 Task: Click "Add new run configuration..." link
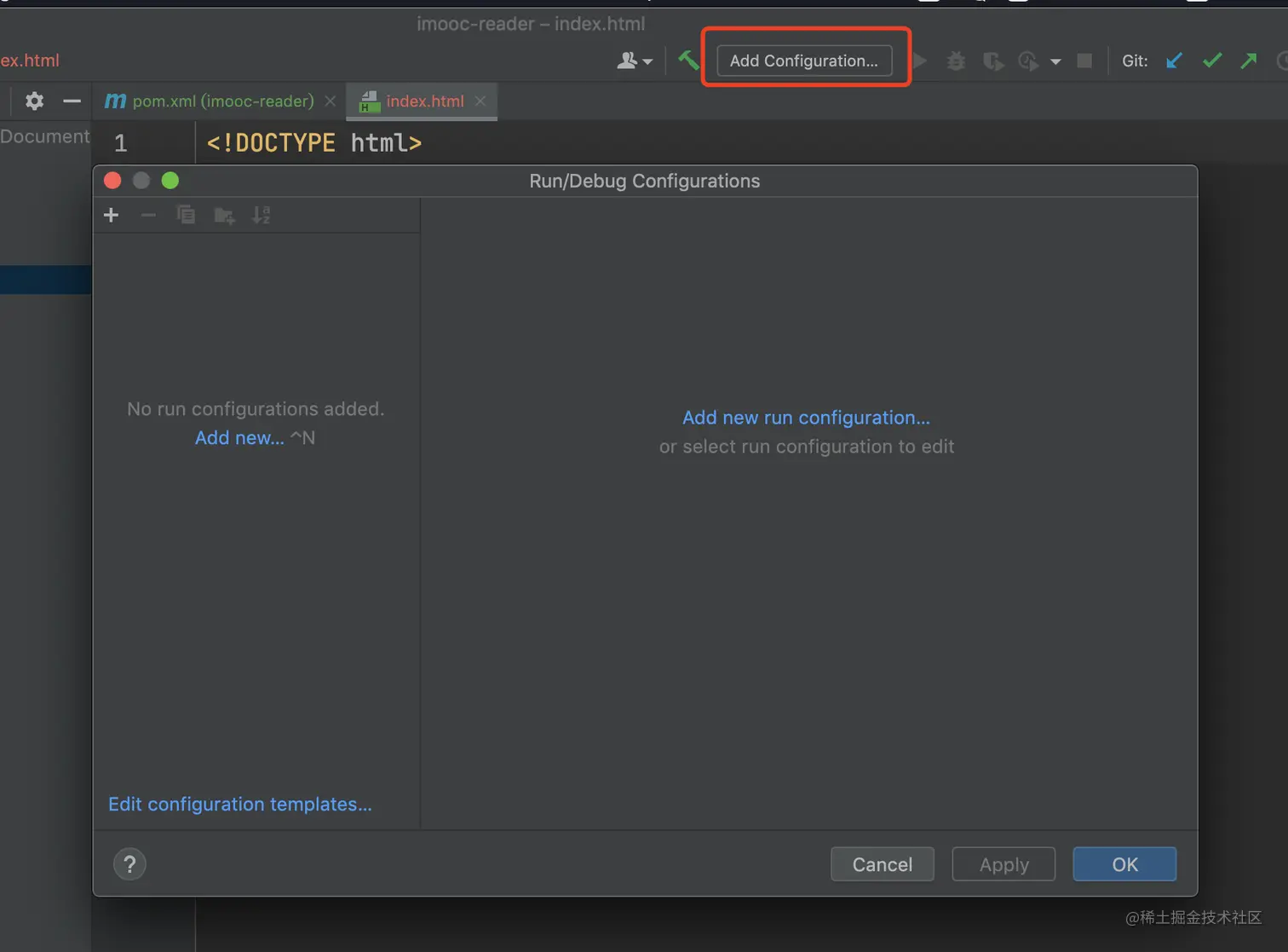tap(806, 418)
